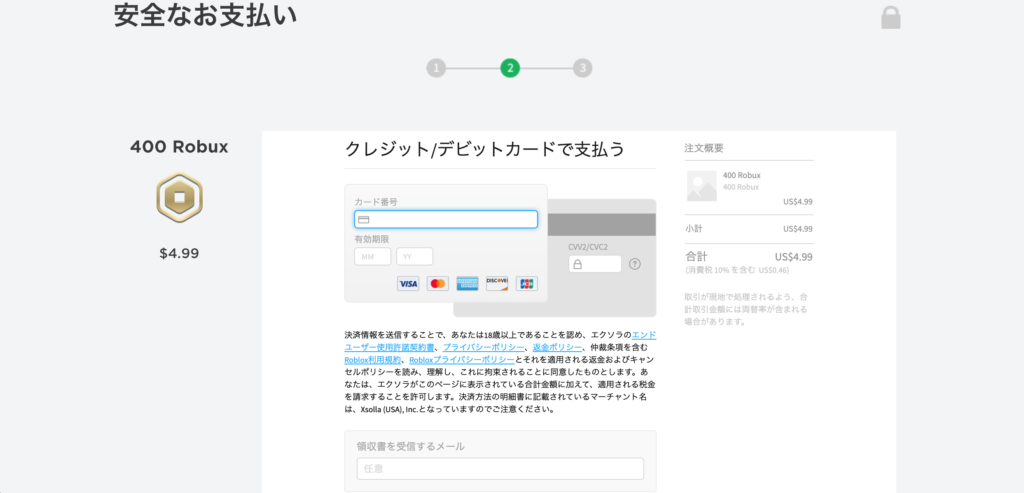This screenshot has height=493, width=1024.
Task: Click the VISA card logo
Action: [x=408, y=283]
